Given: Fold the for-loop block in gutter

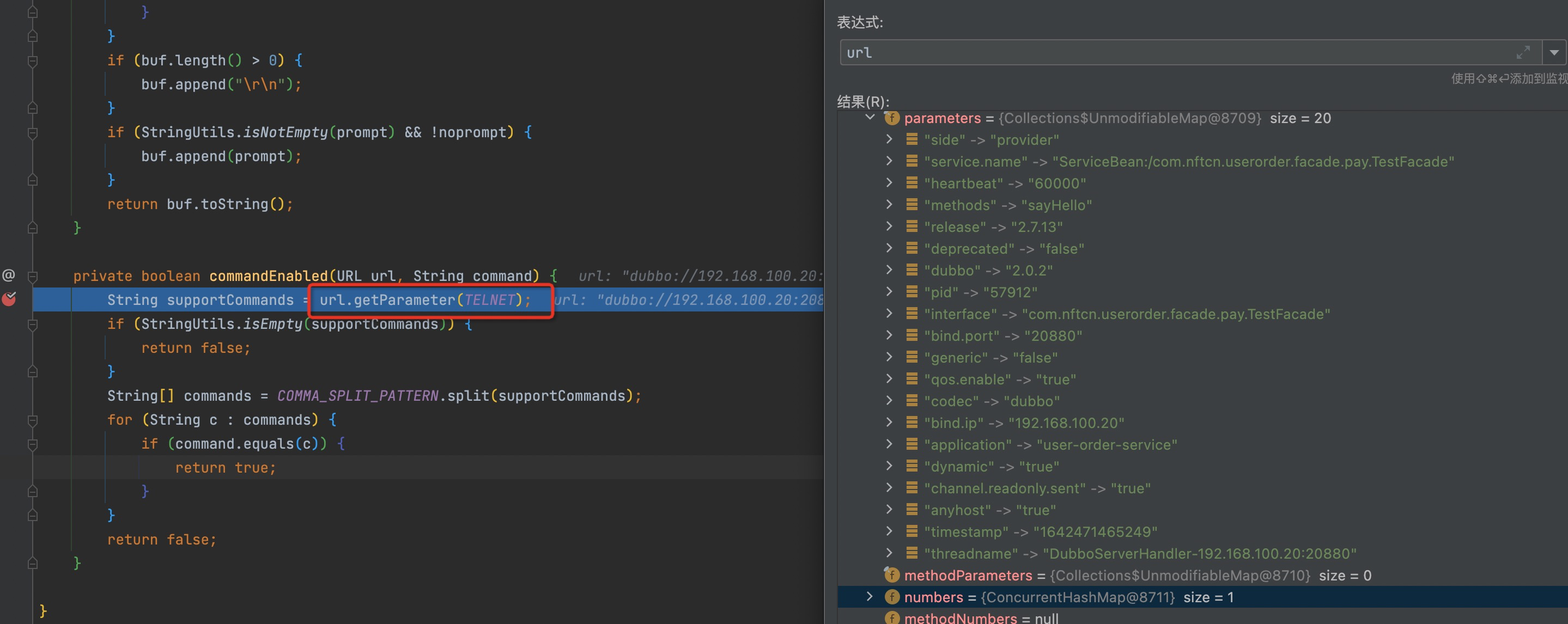Looking at the screenshot, I should pyautogui.click(x=33, y=420).
